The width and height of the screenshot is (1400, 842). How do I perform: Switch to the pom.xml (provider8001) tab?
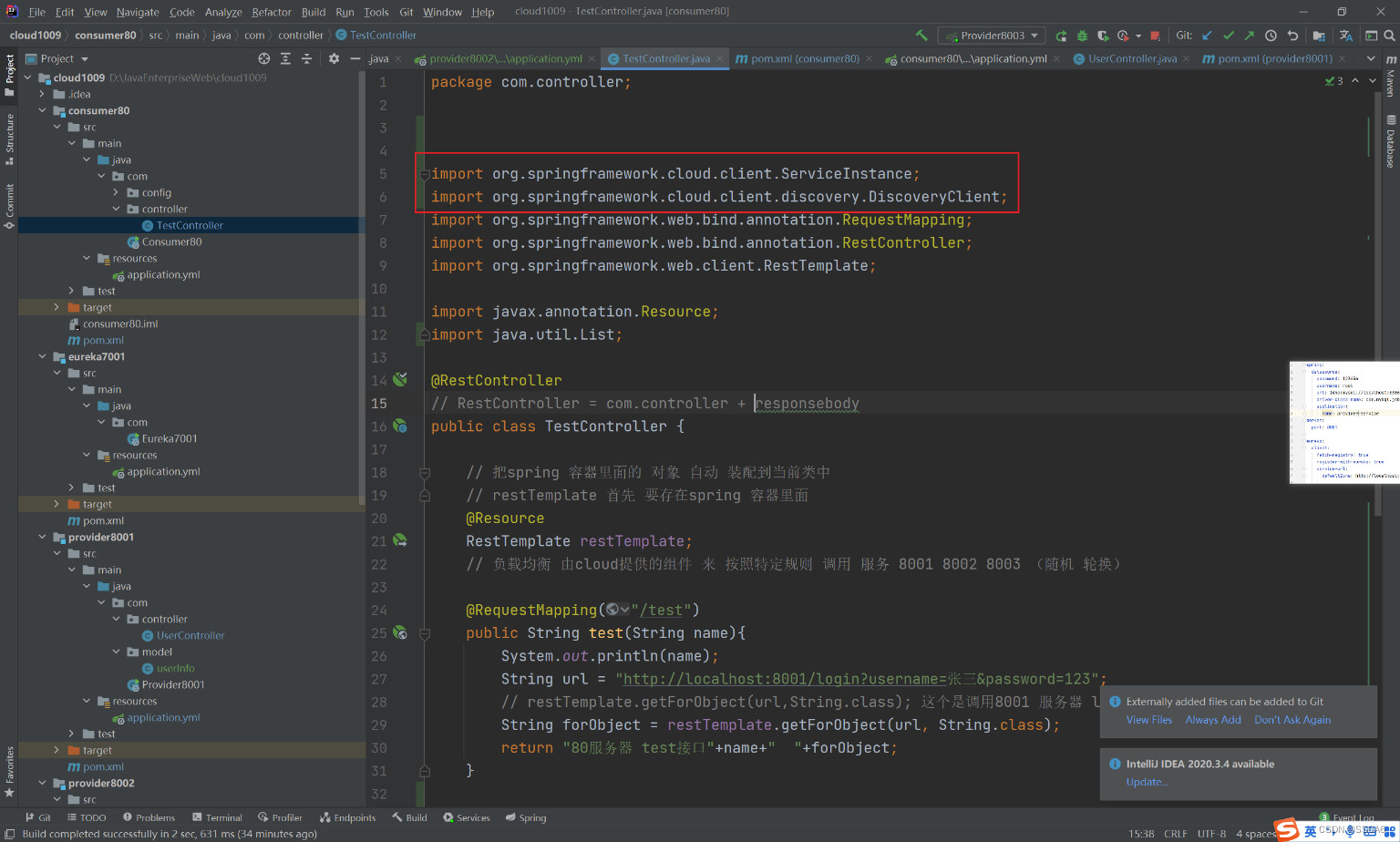point(1274,58)
